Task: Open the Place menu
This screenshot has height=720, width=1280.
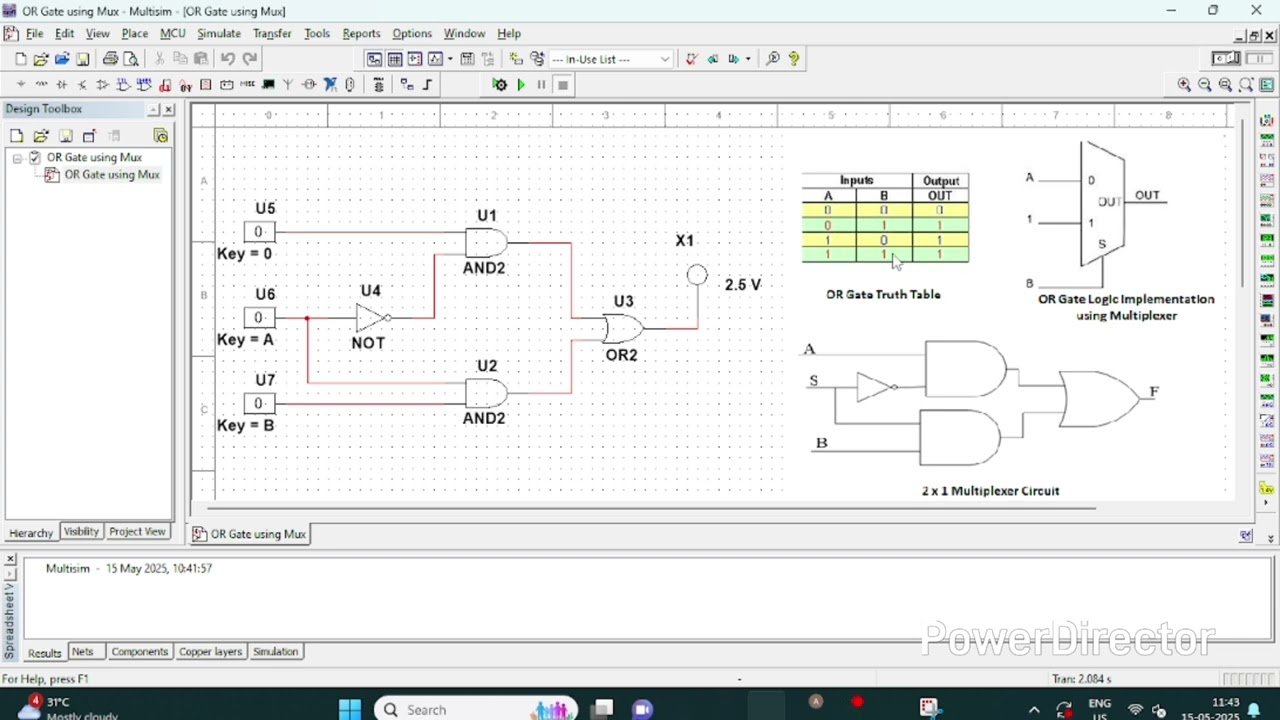Action: tap(134, 33)
